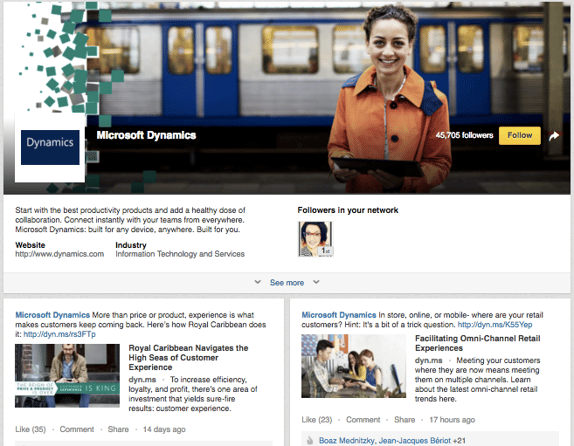Click the 45,705 followers count

[x=464, y=135]
